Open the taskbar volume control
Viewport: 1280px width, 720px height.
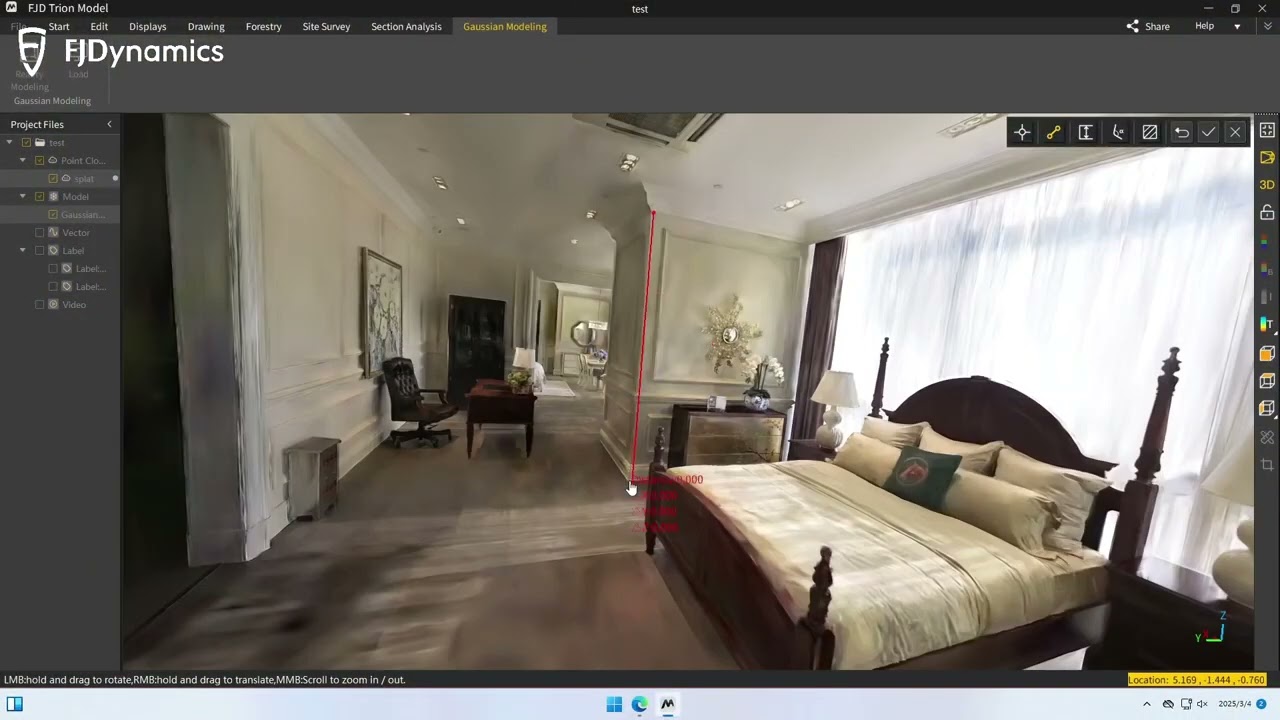click(1202, 704)
